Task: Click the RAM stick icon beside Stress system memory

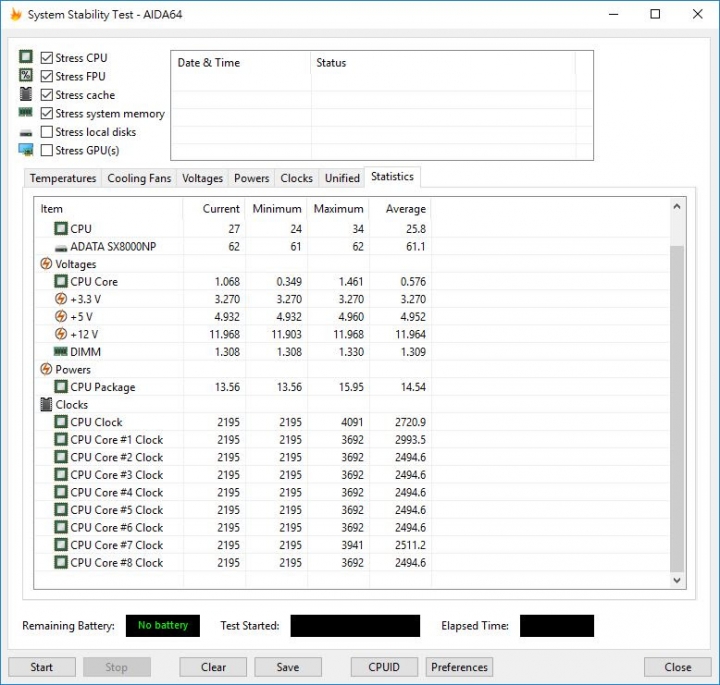Action: [26, 112]
